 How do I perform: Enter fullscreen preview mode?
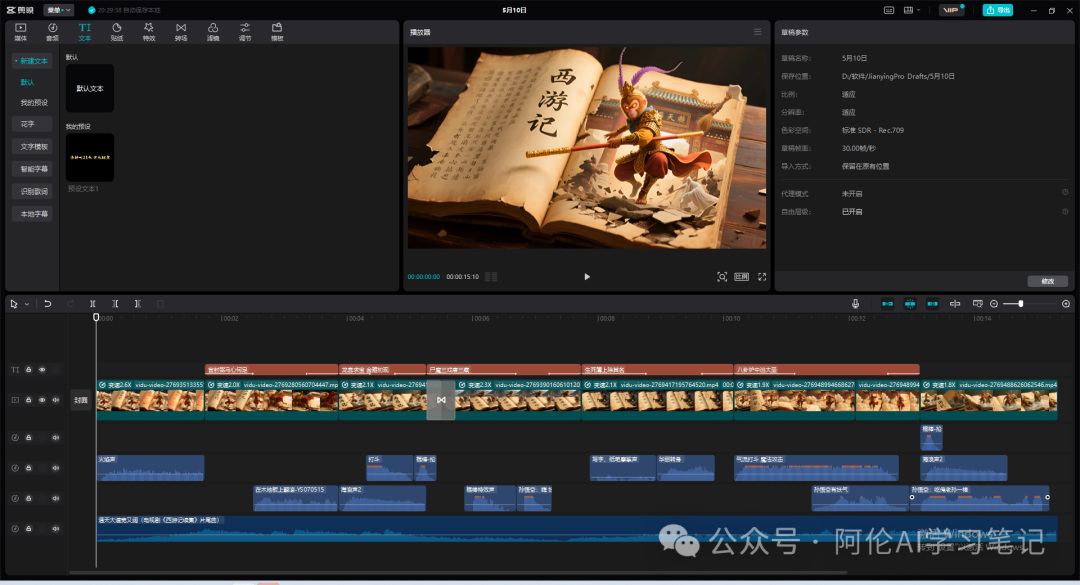click(x=762, y=277)
